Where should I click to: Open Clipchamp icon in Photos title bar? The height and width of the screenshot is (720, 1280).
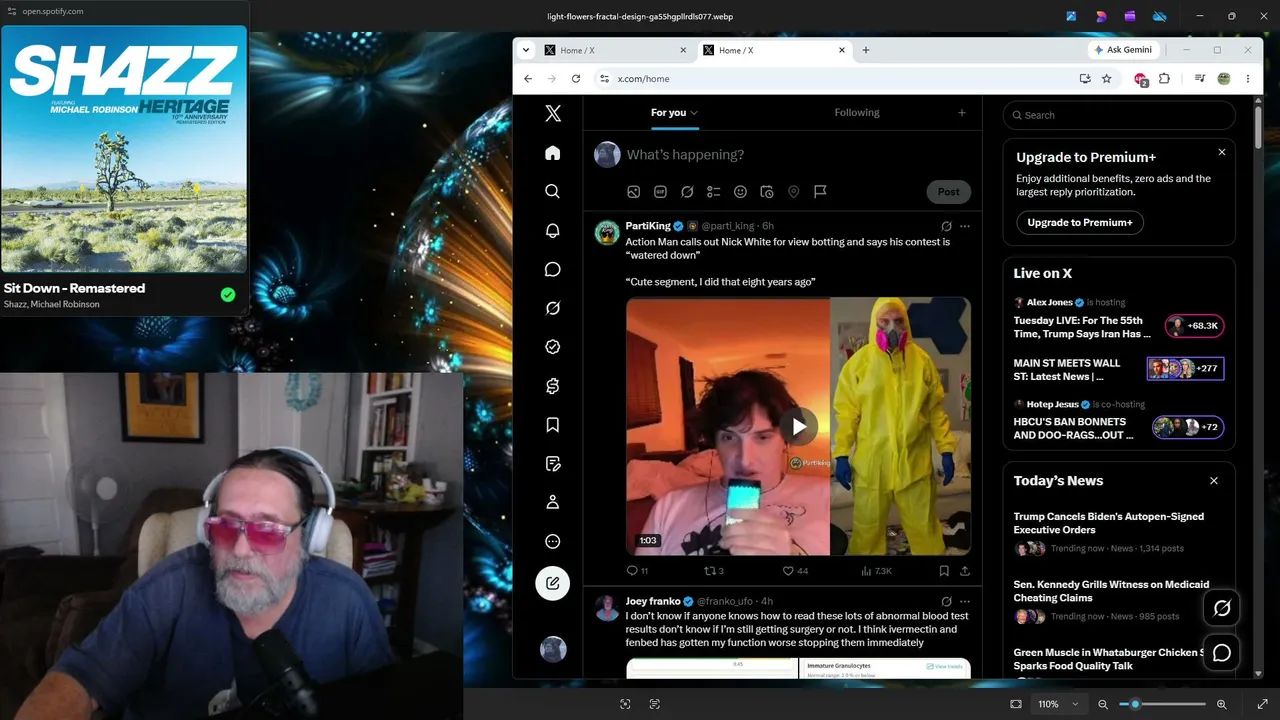point(1130,16)
